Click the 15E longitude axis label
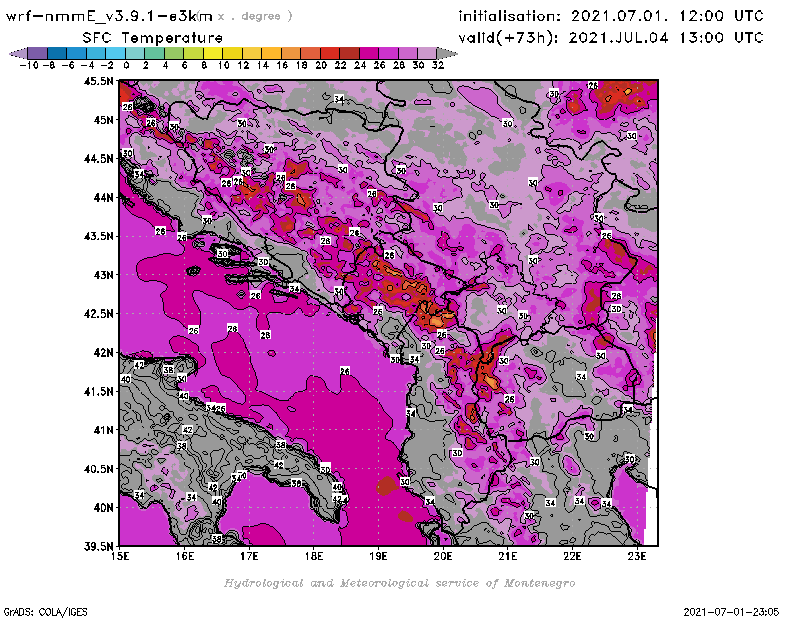The width and height of the screenshot is (800, 618). 120,556
